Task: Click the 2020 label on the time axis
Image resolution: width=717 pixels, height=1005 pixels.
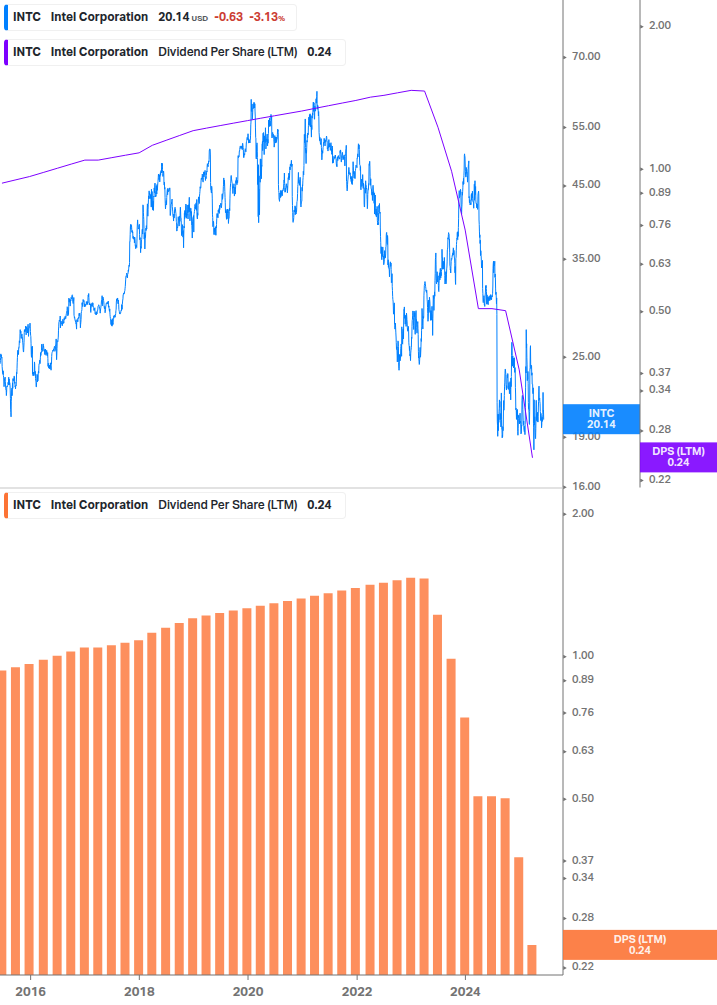Action: (x=248, y=992)
